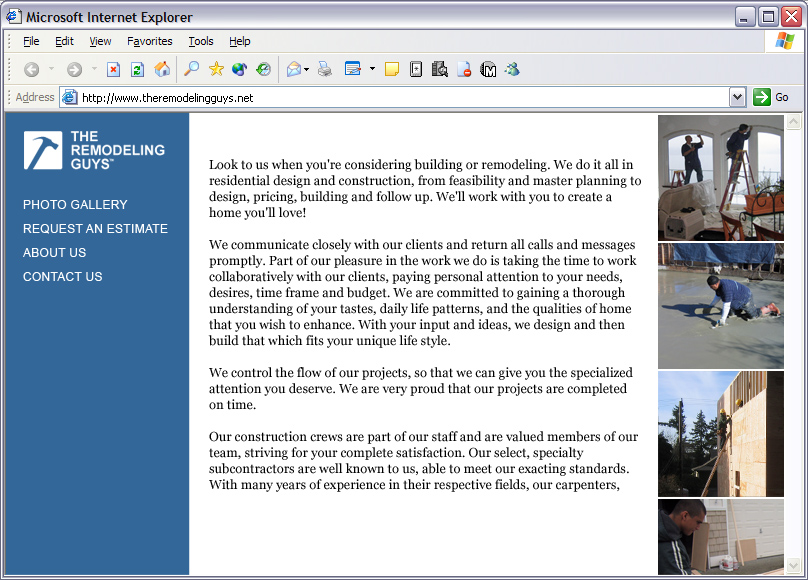Click in the address URL field

click(400, 98)
